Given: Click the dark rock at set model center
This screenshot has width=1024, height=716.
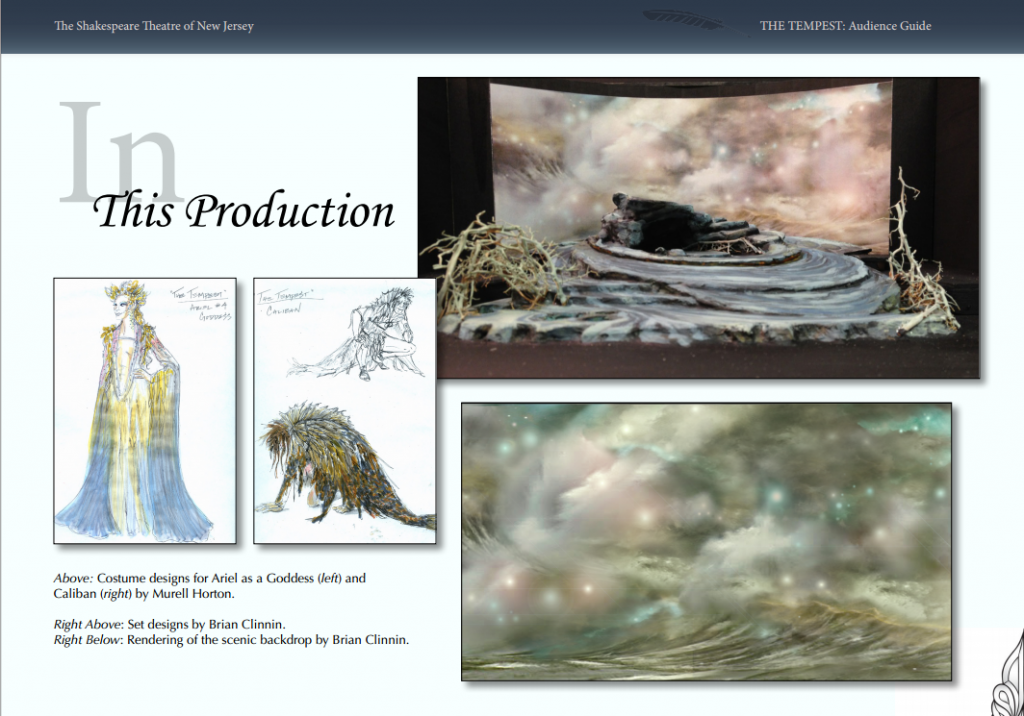Looking at the screenshot, I should pyautogui.click(x=640, y=220).
